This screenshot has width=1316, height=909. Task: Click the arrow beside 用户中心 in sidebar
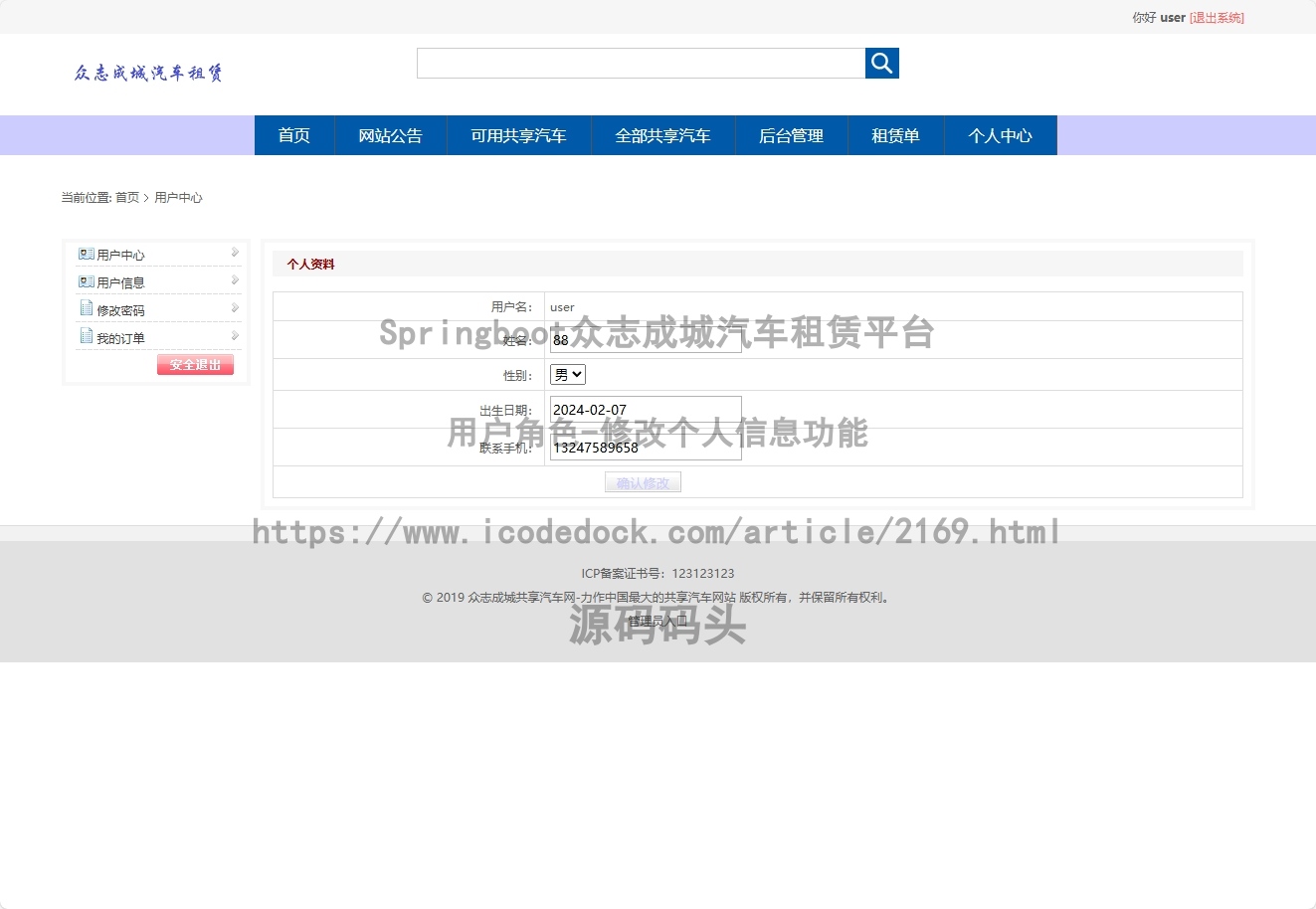235,253
